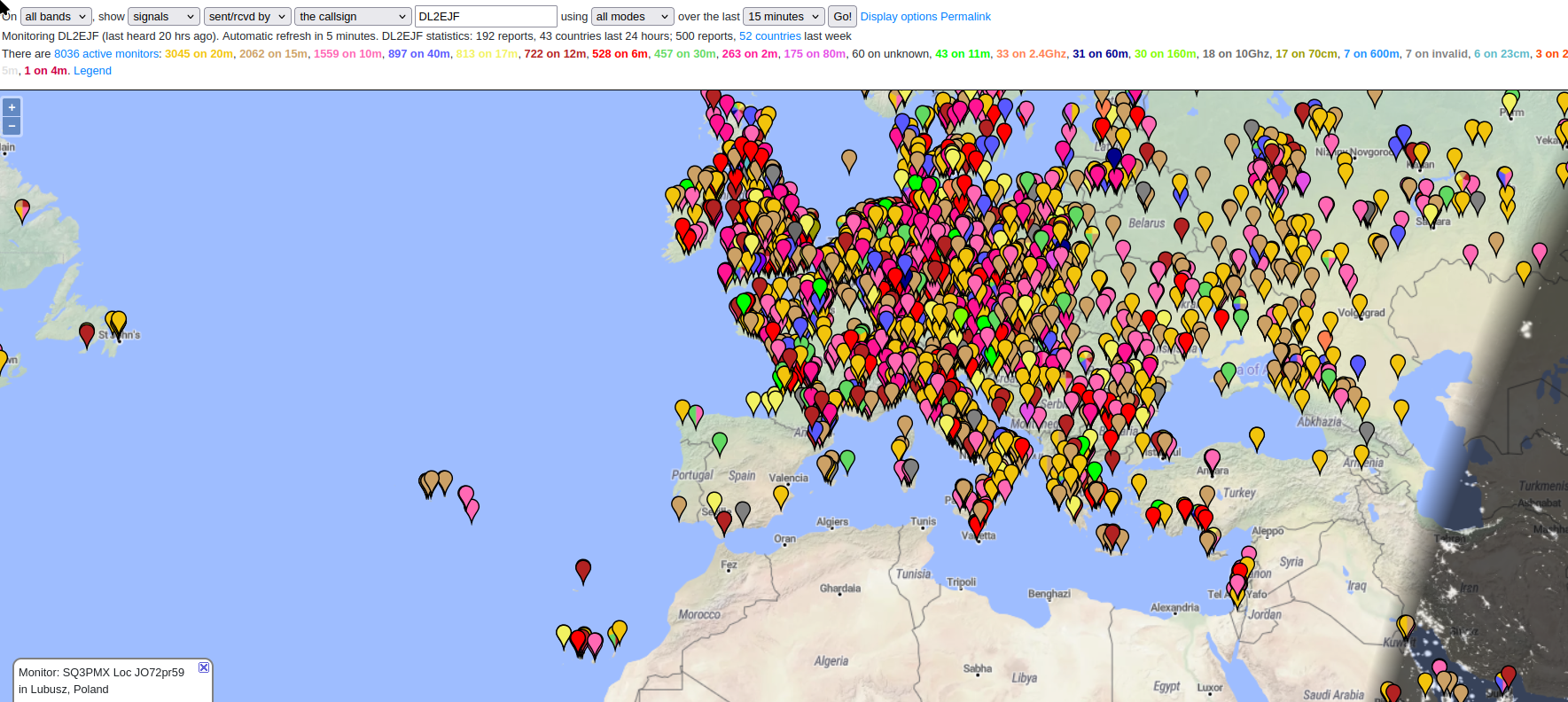Open the 'all modes' dropdown
The height and width of the screenshot is (702, 1568).
(633, 17)
